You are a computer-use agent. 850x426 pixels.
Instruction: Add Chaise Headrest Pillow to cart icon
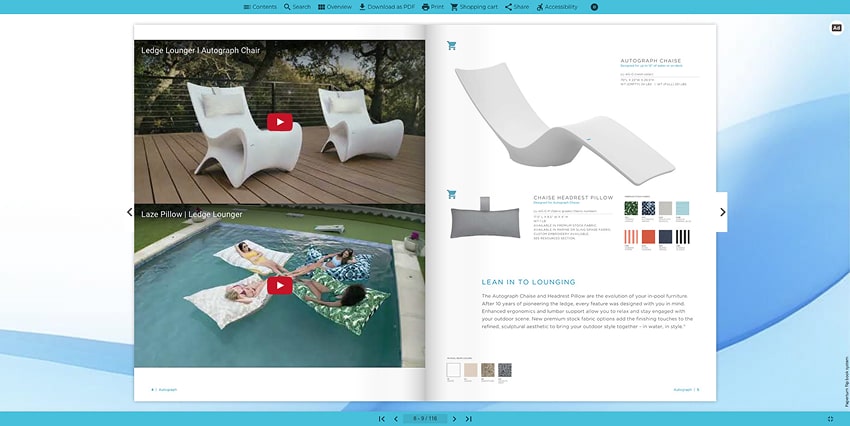pos(452,194)
